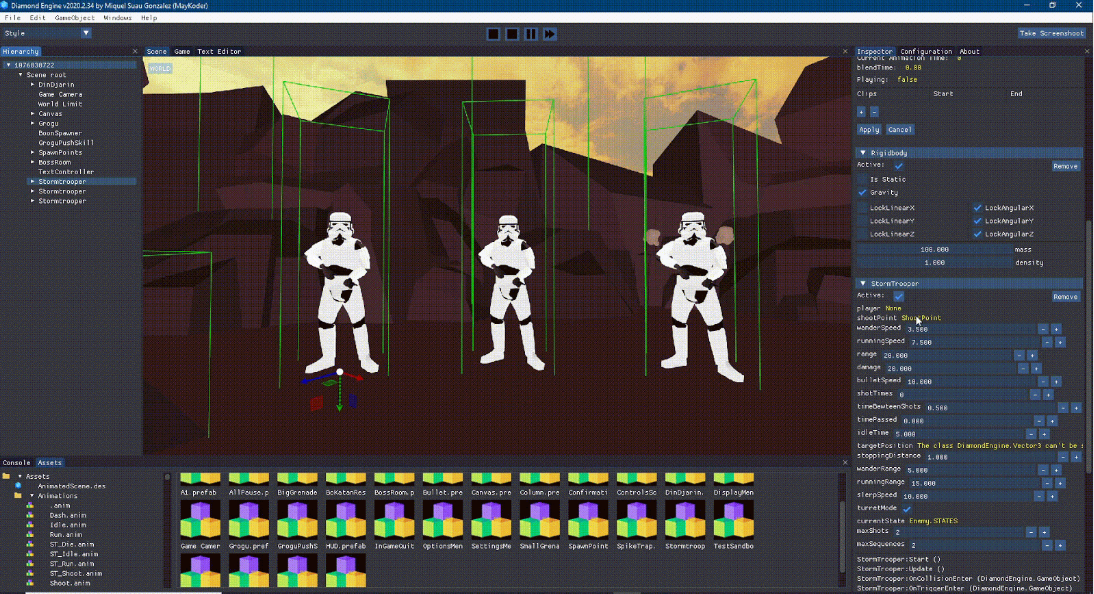1094x594 pixels.
Task: Collapse the Rigidbody component header
Action: 969,153
